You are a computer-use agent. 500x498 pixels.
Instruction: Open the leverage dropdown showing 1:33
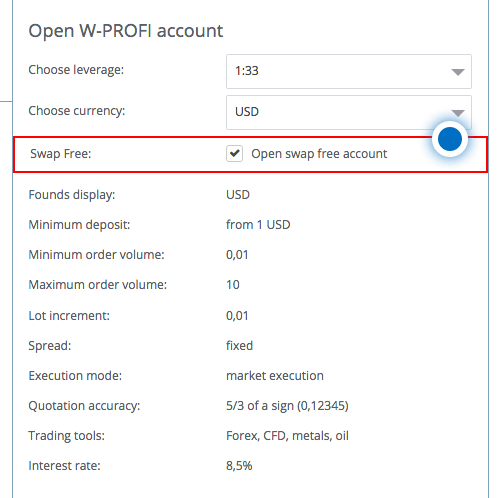[x=349, y=72]
